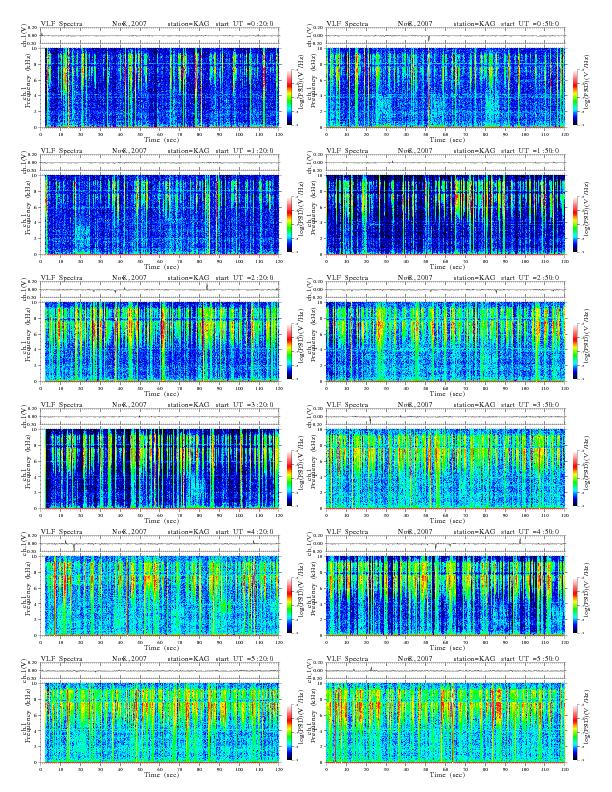Click the ch.1 waveform strip above the 2:20:0 spectrogram
This screenshot has width=612, height=792.
coord(160,290)
